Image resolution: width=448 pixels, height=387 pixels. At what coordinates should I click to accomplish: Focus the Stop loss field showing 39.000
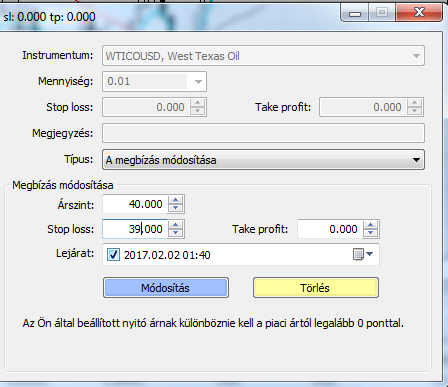tap(135, 229)
